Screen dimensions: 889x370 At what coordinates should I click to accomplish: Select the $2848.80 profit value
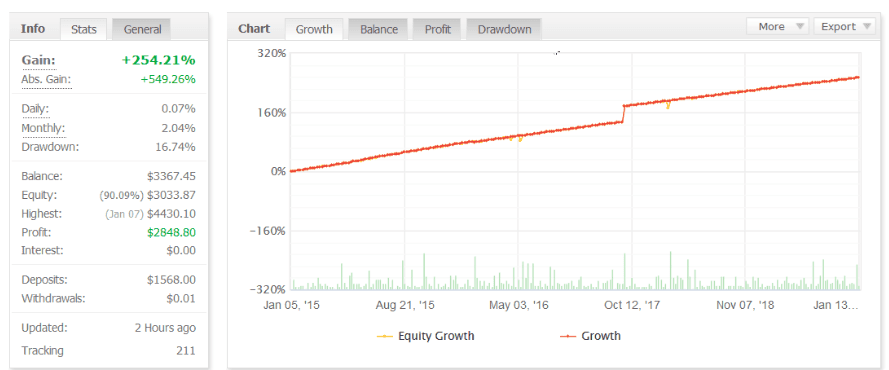pos(171,232)
